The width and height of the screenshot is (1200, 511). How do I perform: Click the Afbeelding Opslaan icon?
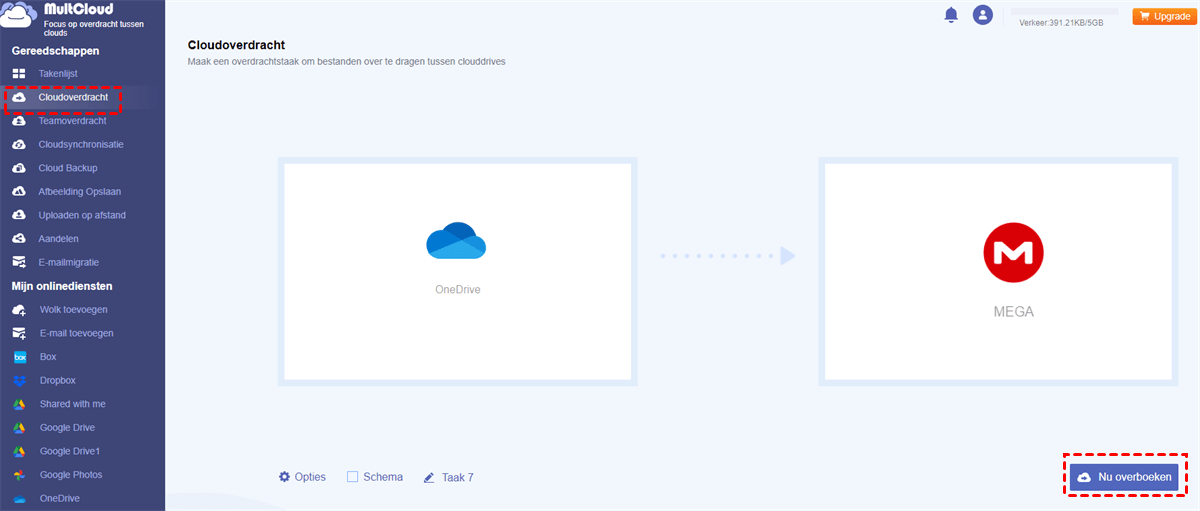point(19,192)
